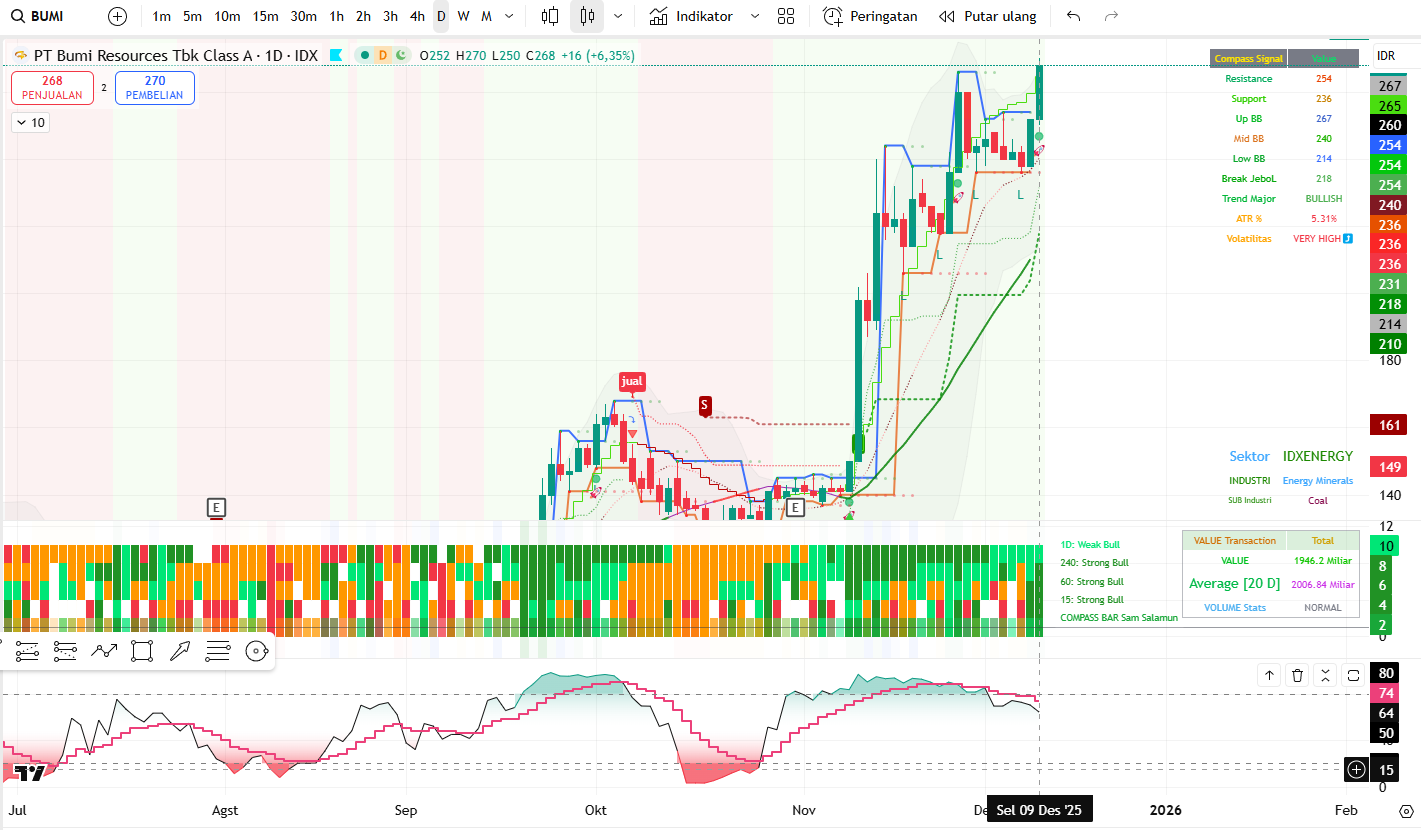
Task: Add a symbol to compare with the plus icon
Action: pos(118,16)
